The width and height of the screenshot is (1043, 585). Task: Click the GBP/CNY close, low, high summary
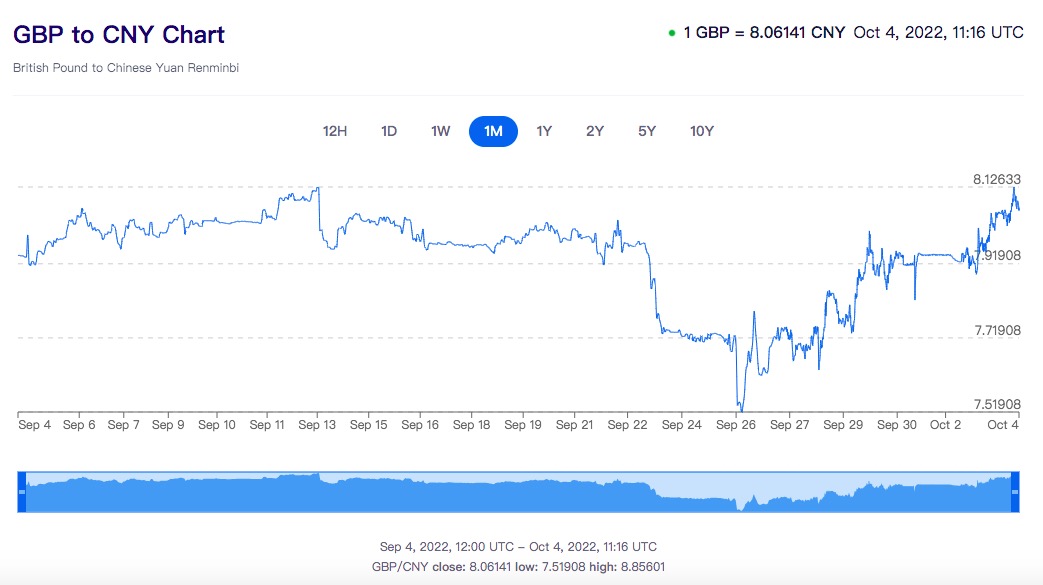coord(518,566)
